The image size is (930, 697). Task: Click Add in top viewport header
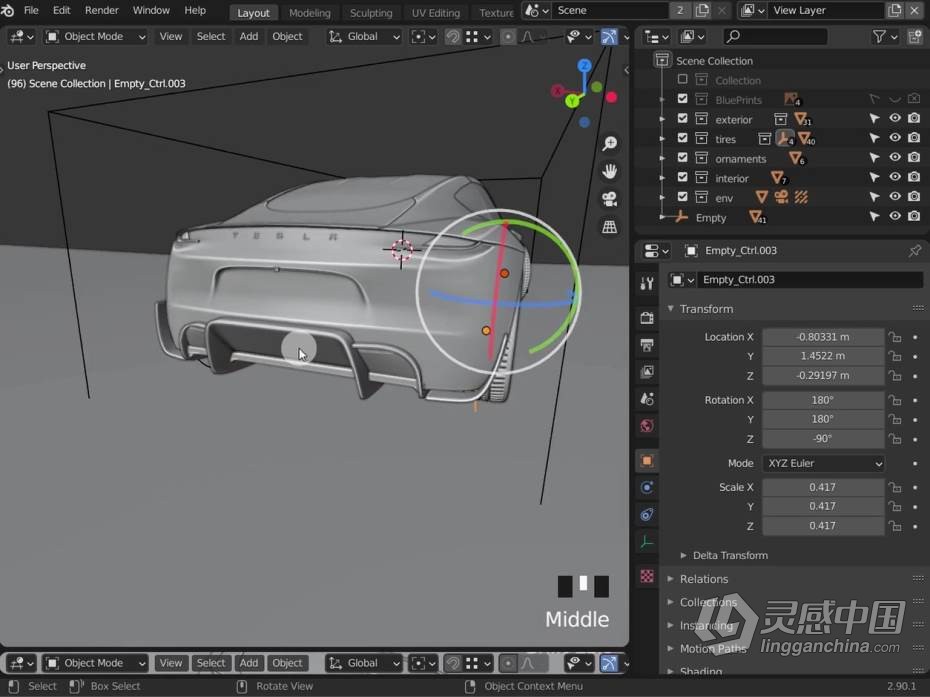pyautogui.click(x=249, y=37)
